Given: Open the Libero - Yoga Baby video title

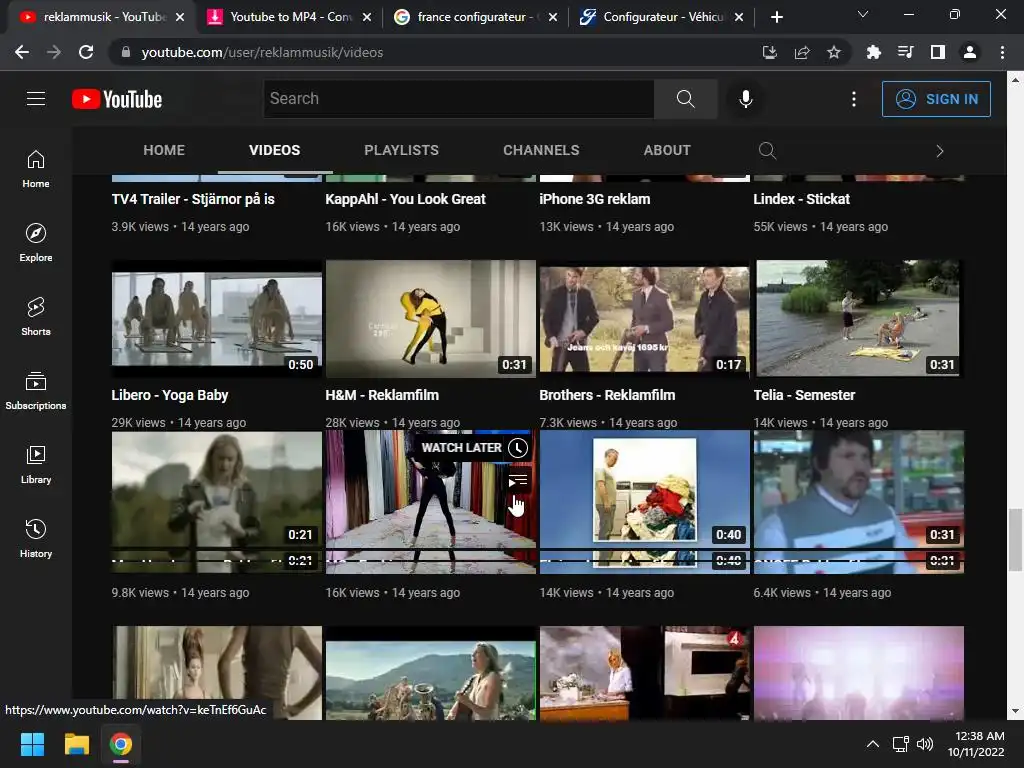Looking at the screenshot, I should click(x=170, y=395).
